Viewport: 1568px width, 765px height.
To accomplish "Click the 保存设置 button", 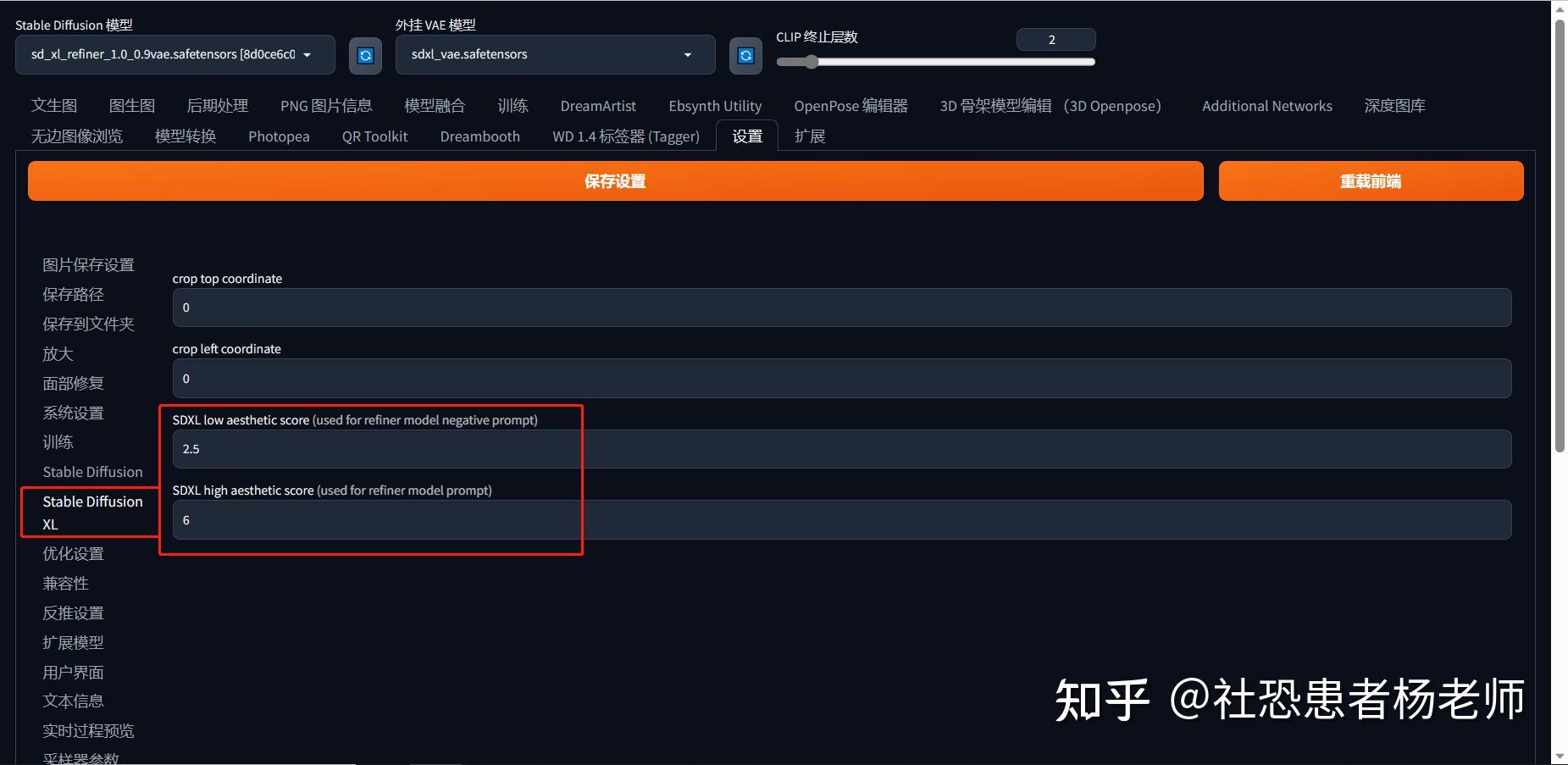I will click(614, 180).
